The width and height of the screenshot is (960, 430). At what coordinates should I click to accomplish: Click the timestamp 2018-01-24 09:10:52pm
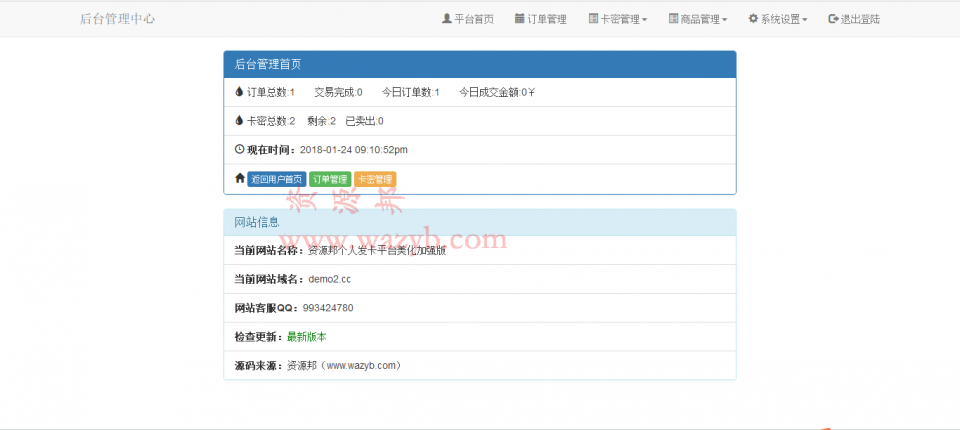click(x=354, y=149)
